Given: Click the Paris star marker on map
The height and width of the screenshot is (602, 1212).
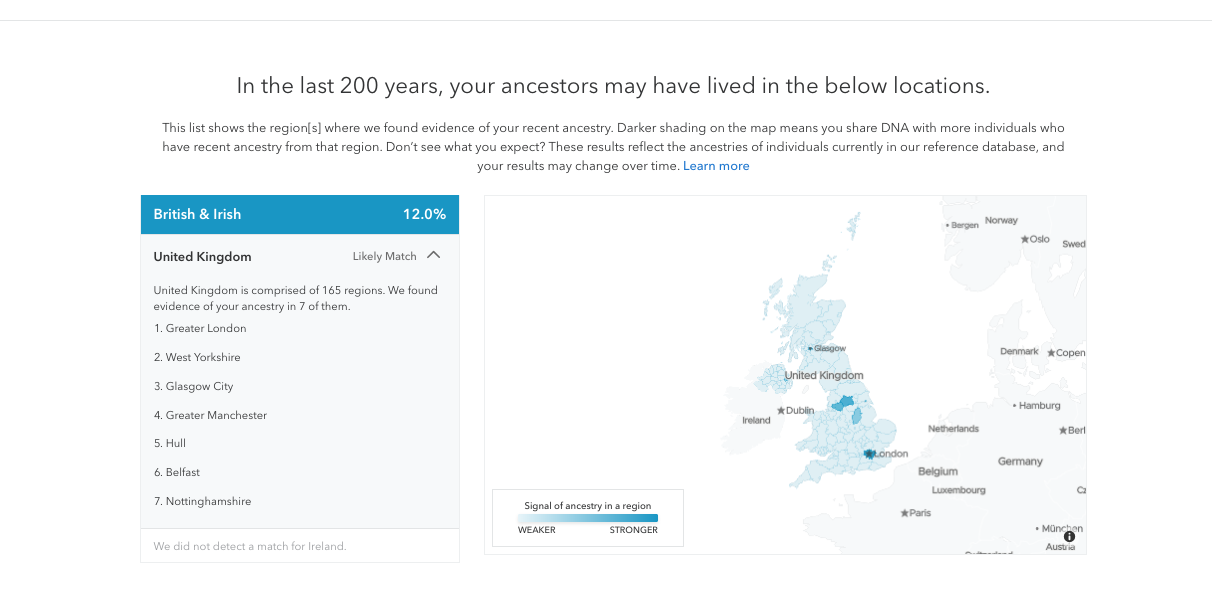Looking at the screenshot, I should point(905,513).
